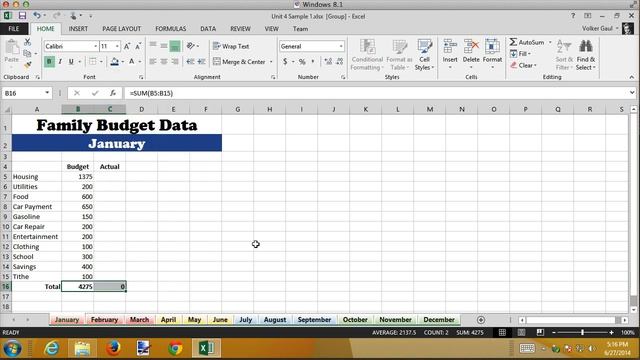This screenshot has height=360, width=640.
Task: Click the Fill Color paint bucket
Action: (114, 62)
